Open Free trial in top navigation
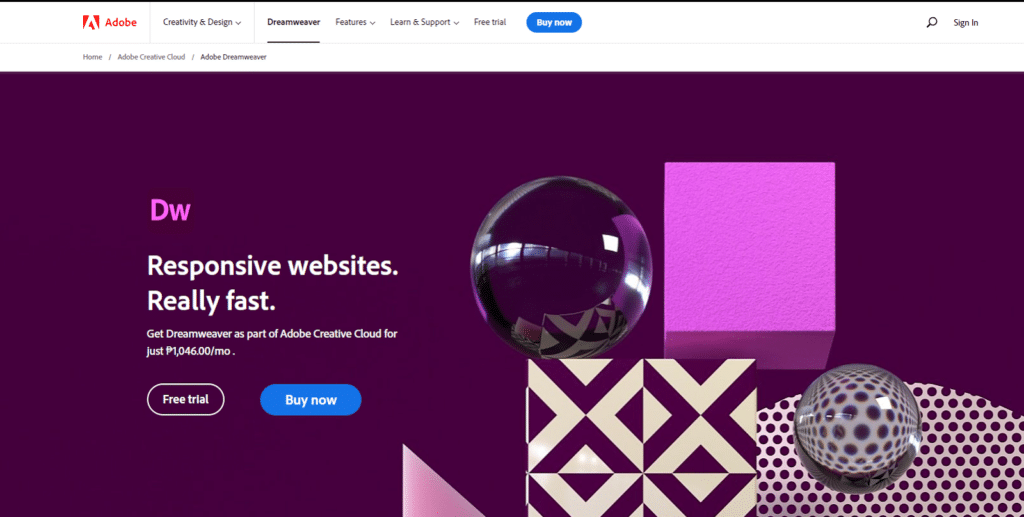 pos(490,22)
